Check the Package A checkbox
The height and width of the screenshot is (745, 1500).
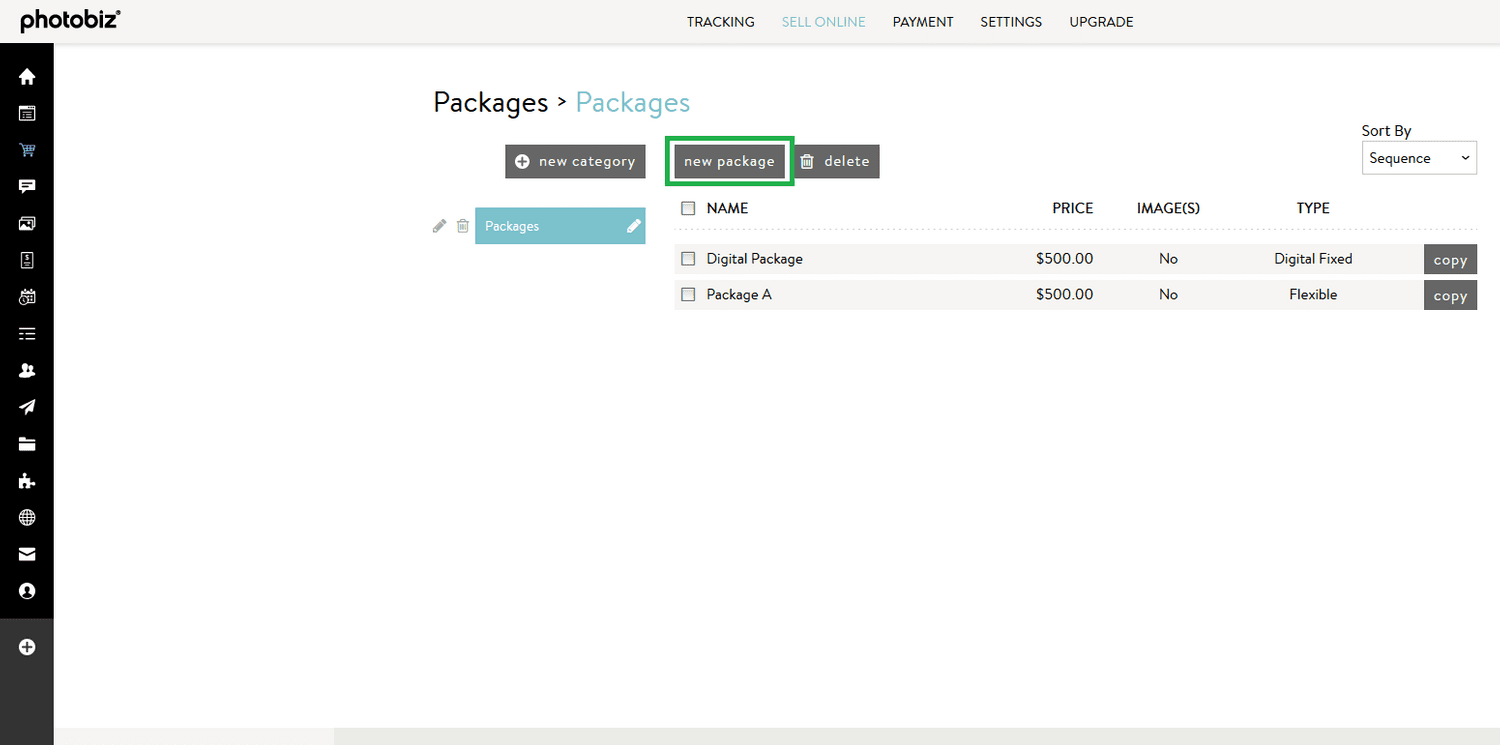pyautogui.click(x=687, y=294)
